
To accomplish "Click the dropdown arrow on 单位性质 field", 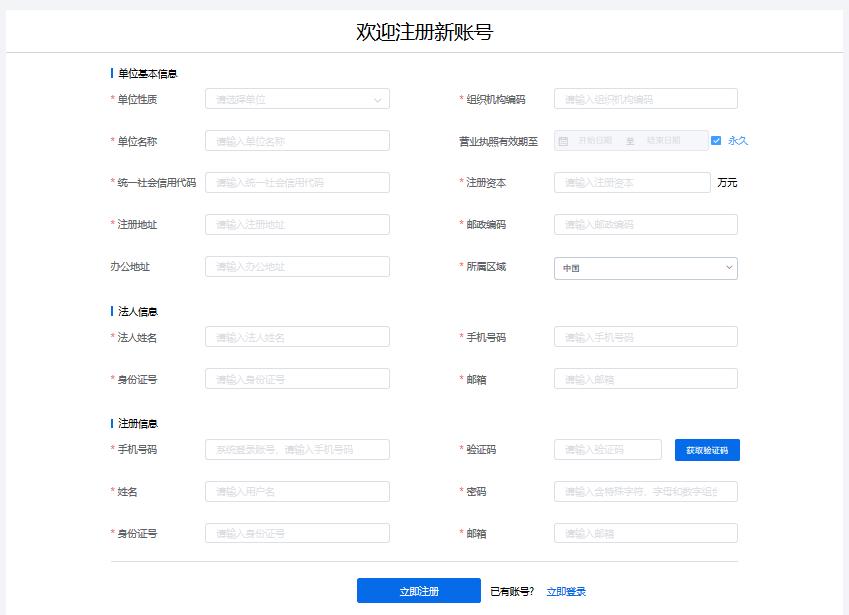I will (x=378, y=98).
